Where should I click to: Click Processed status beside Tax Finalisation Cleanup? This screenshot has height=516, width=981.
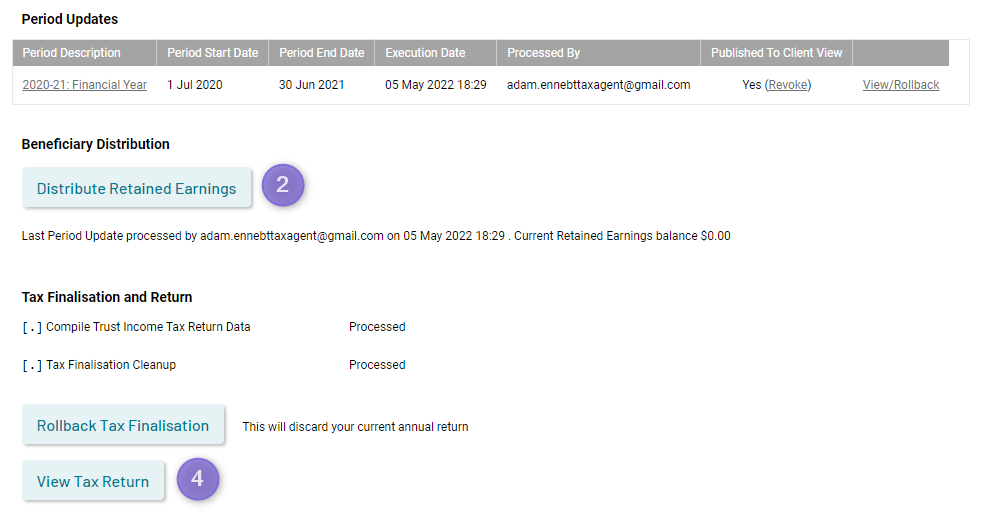click(377, 365)
